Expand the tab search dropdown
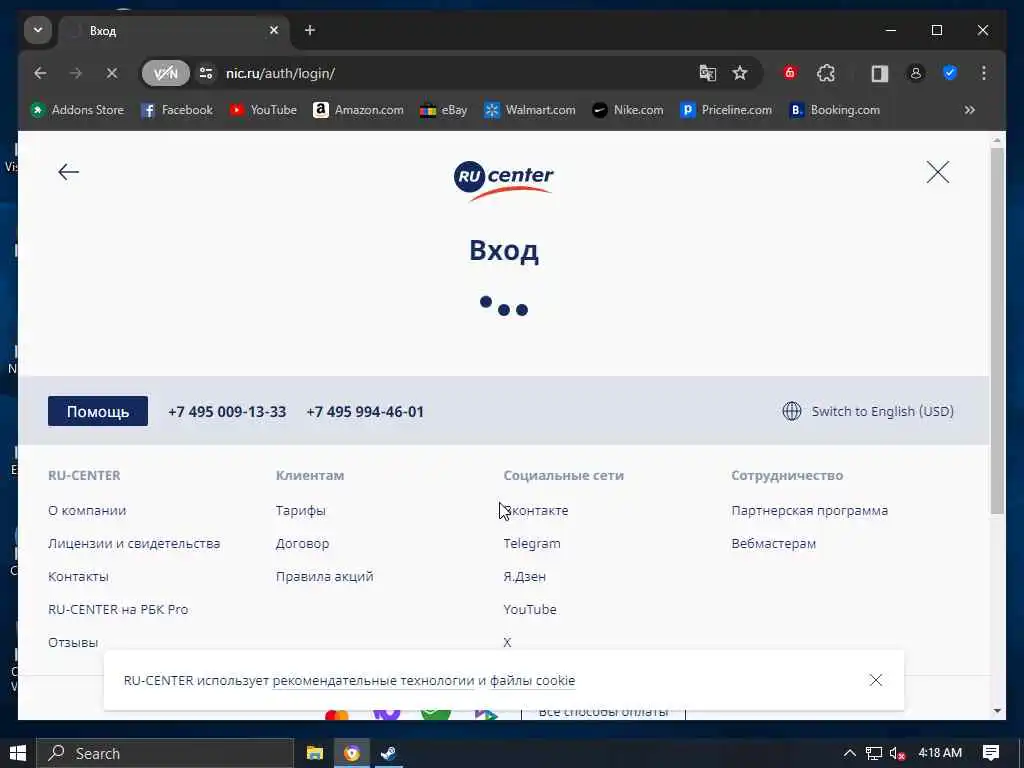The width and height of the screenshot is (1024, 768). pos(38,30)
